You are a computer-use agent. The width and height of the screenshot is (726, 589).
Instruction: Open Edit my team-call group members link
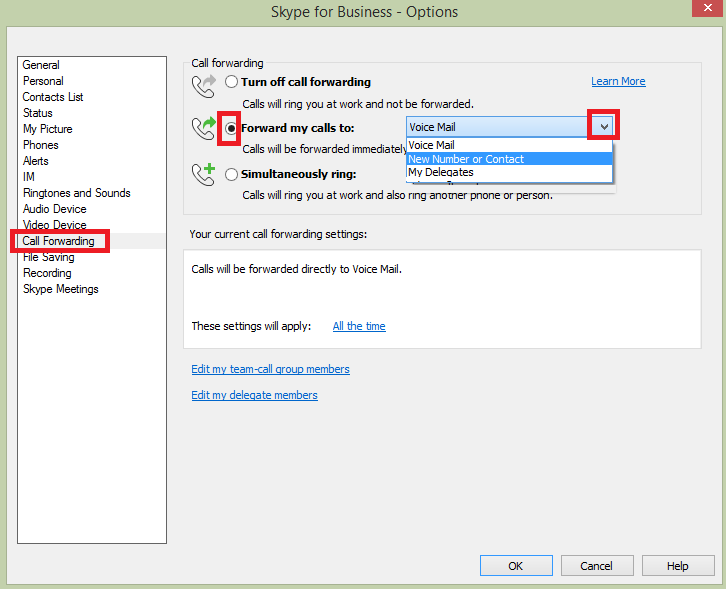(x=270, y=369)
